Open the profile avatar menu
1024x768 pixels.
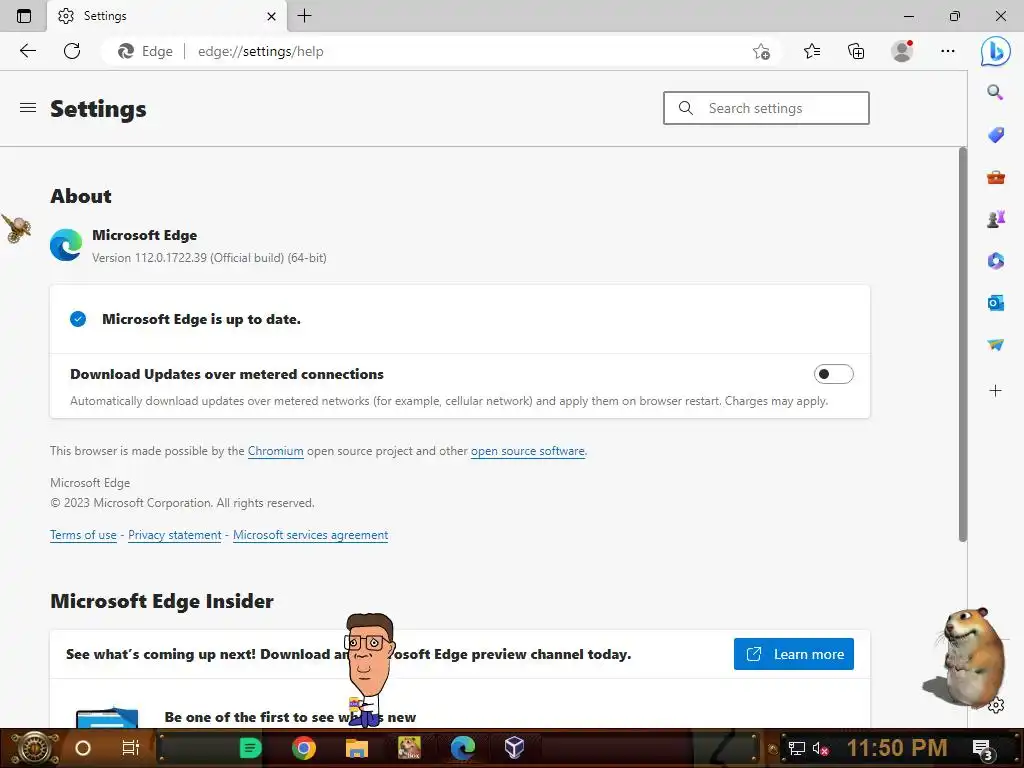click(902, 51)
